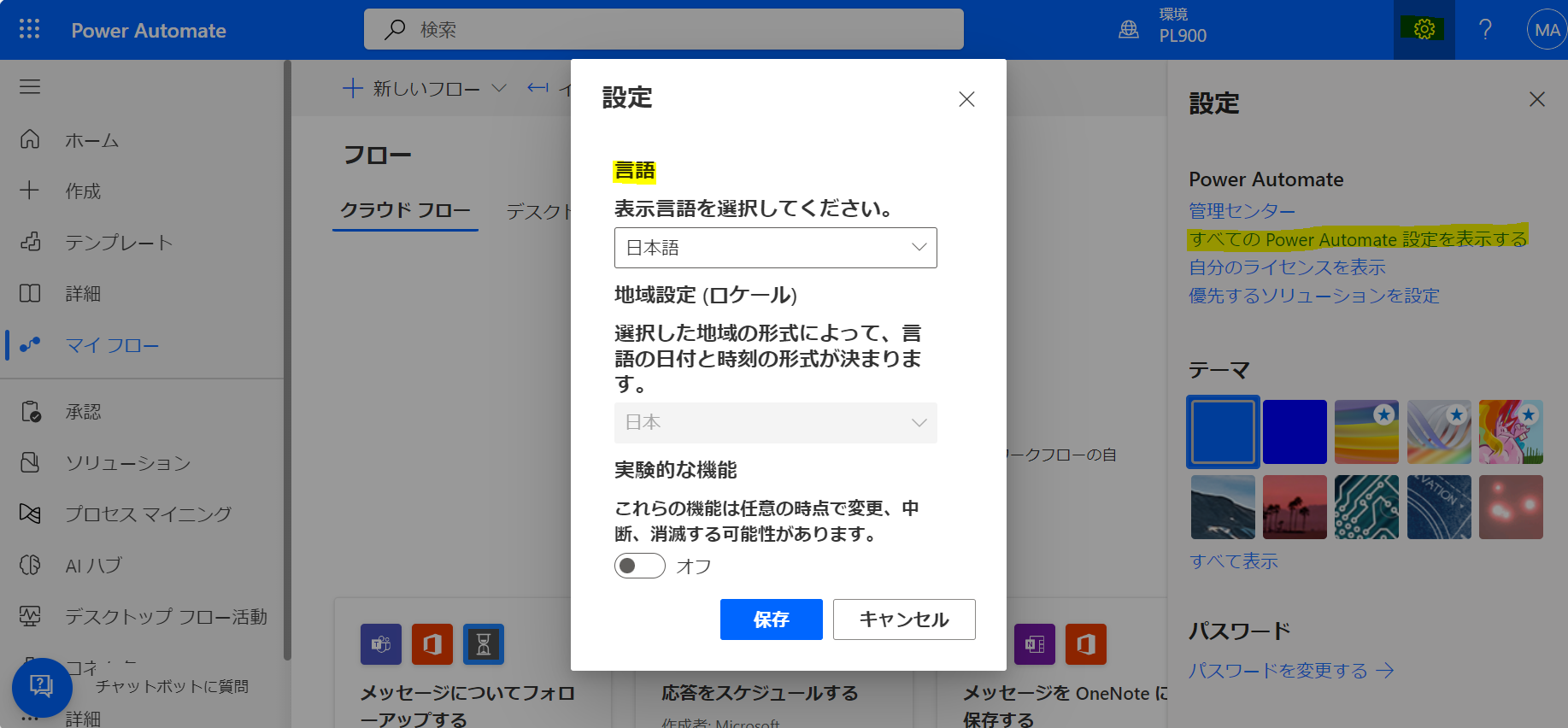Click the left sidebar scrollbar
1568x728 pixels.
[x=287, y=359]
